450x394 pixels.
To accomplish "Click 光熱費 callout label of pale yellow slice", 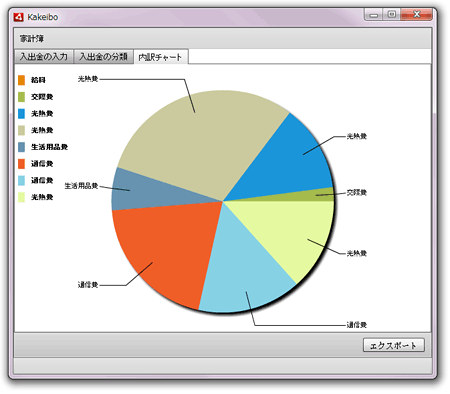I will point(357,253).
